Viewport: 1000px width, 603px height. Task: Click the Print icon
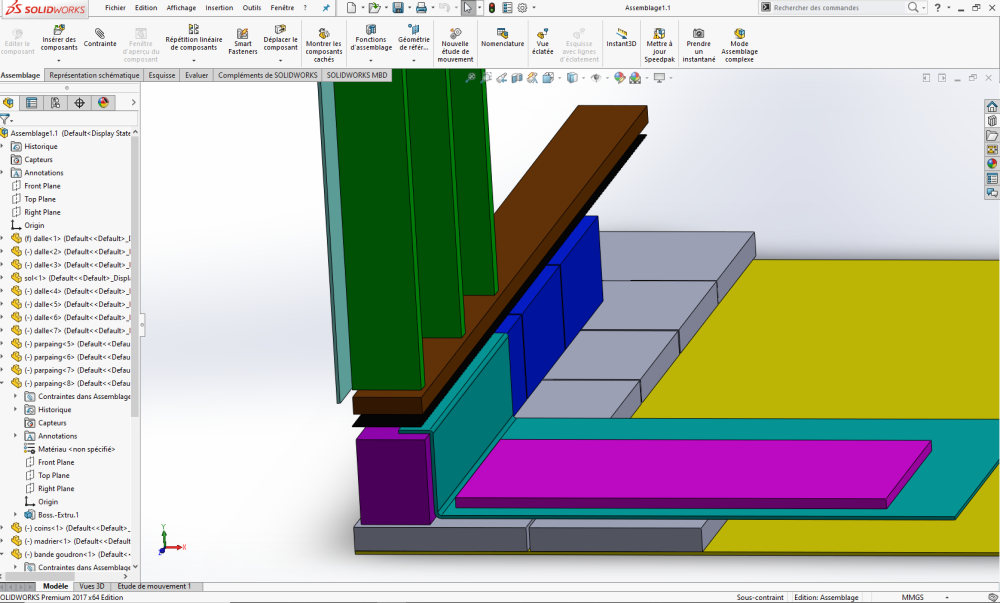click(421, 8)
